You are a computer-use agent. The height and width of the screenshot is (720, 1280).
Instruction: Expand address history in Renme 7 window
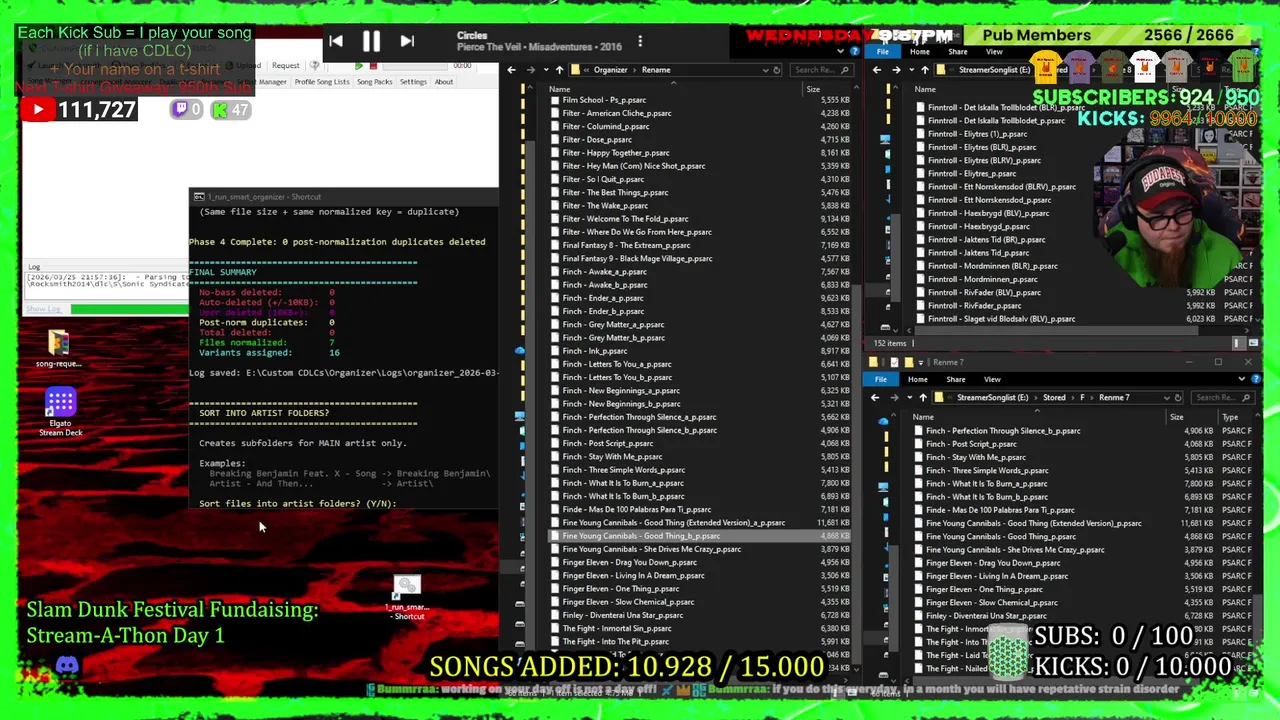point(1166,398)
